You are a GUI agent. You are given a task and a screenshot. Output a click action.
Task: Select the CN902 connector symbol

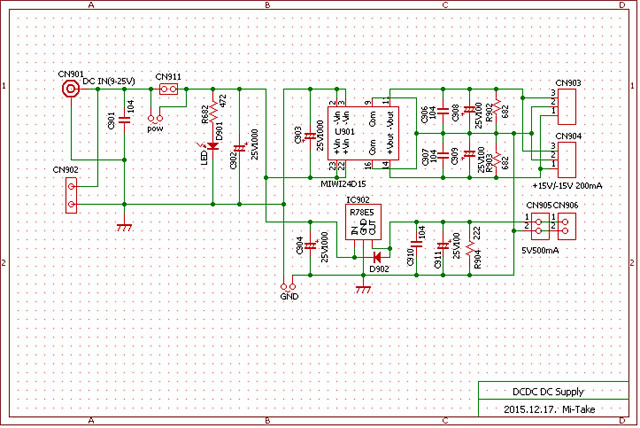(x=71, y=196)
